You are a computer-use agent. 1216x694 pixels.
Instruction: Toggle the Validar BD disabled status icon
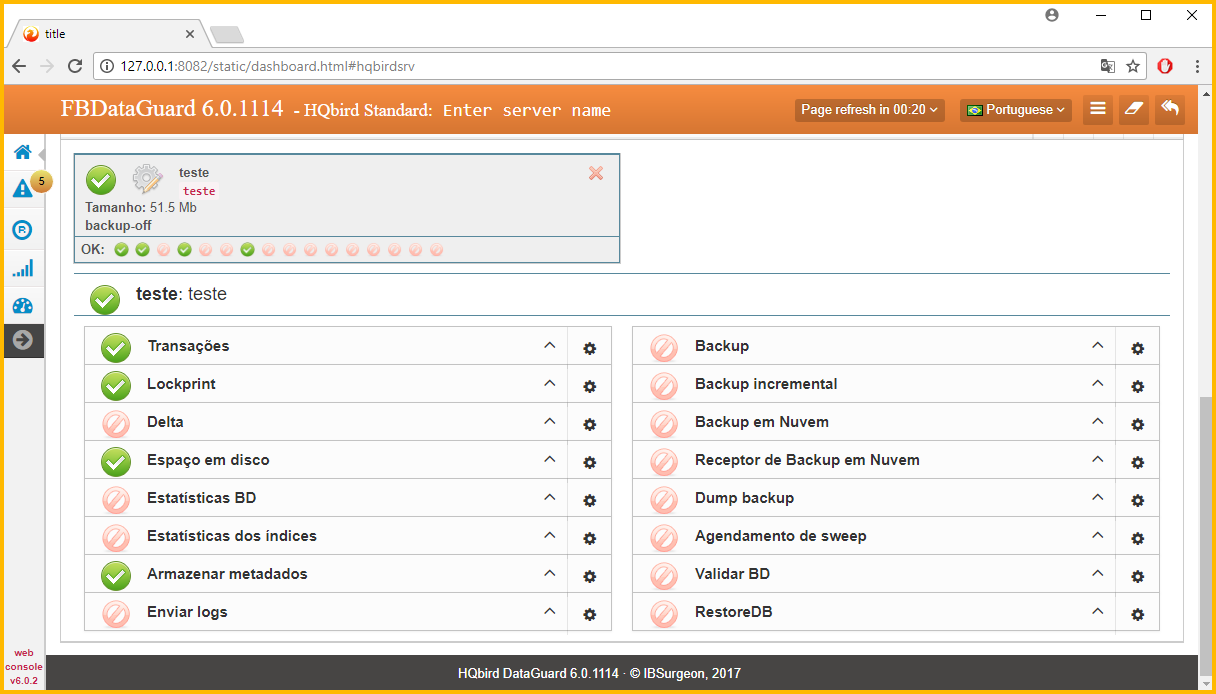point(664,576)
